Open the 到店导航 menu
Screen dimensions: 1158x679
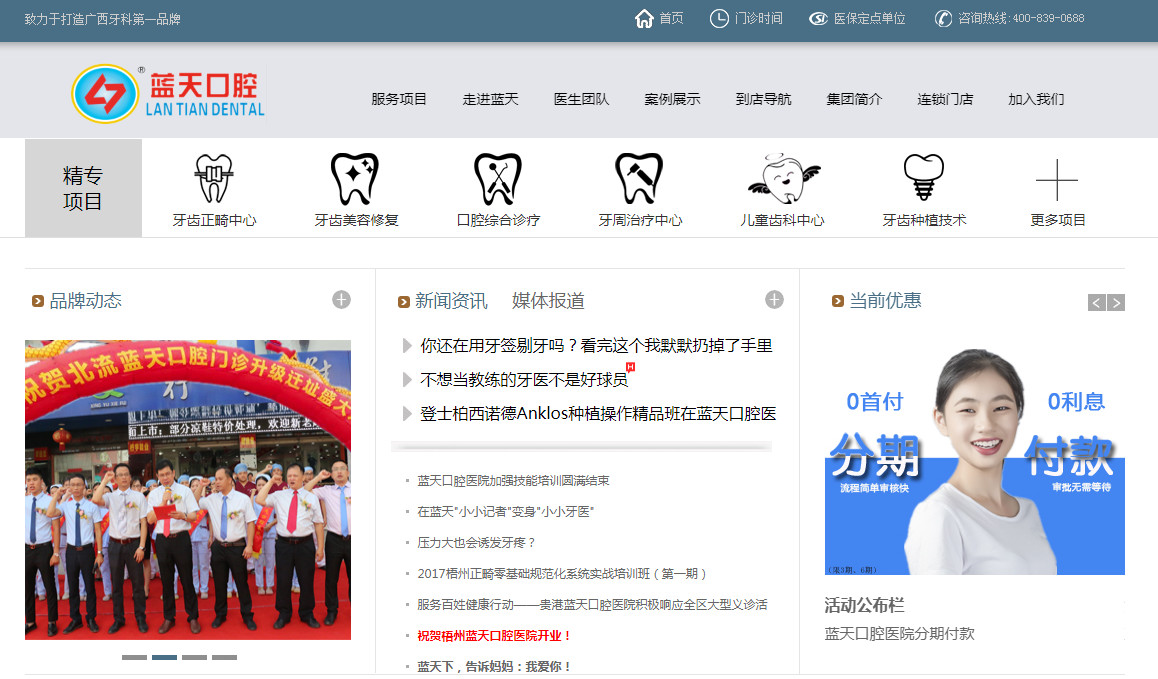click(x=763, y=99)
